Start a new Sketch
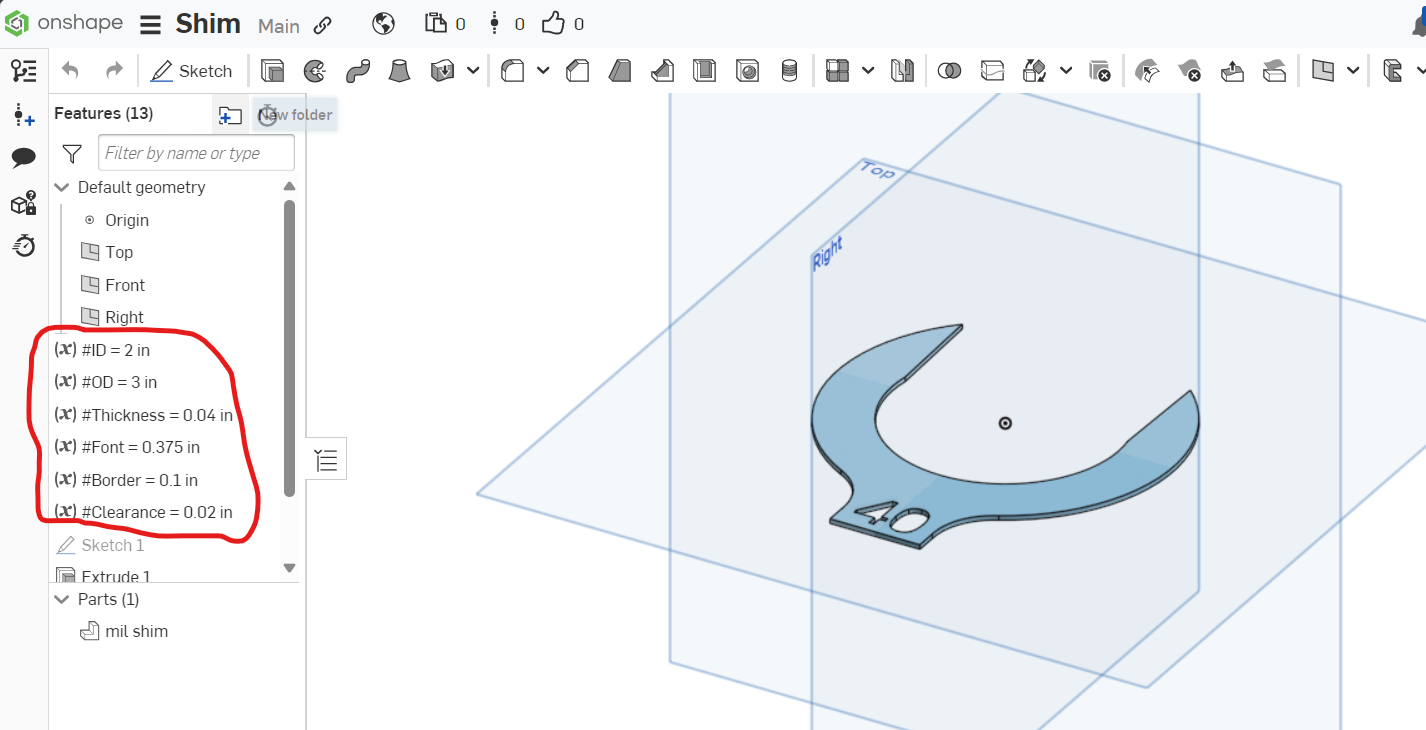 pos(193,70)
